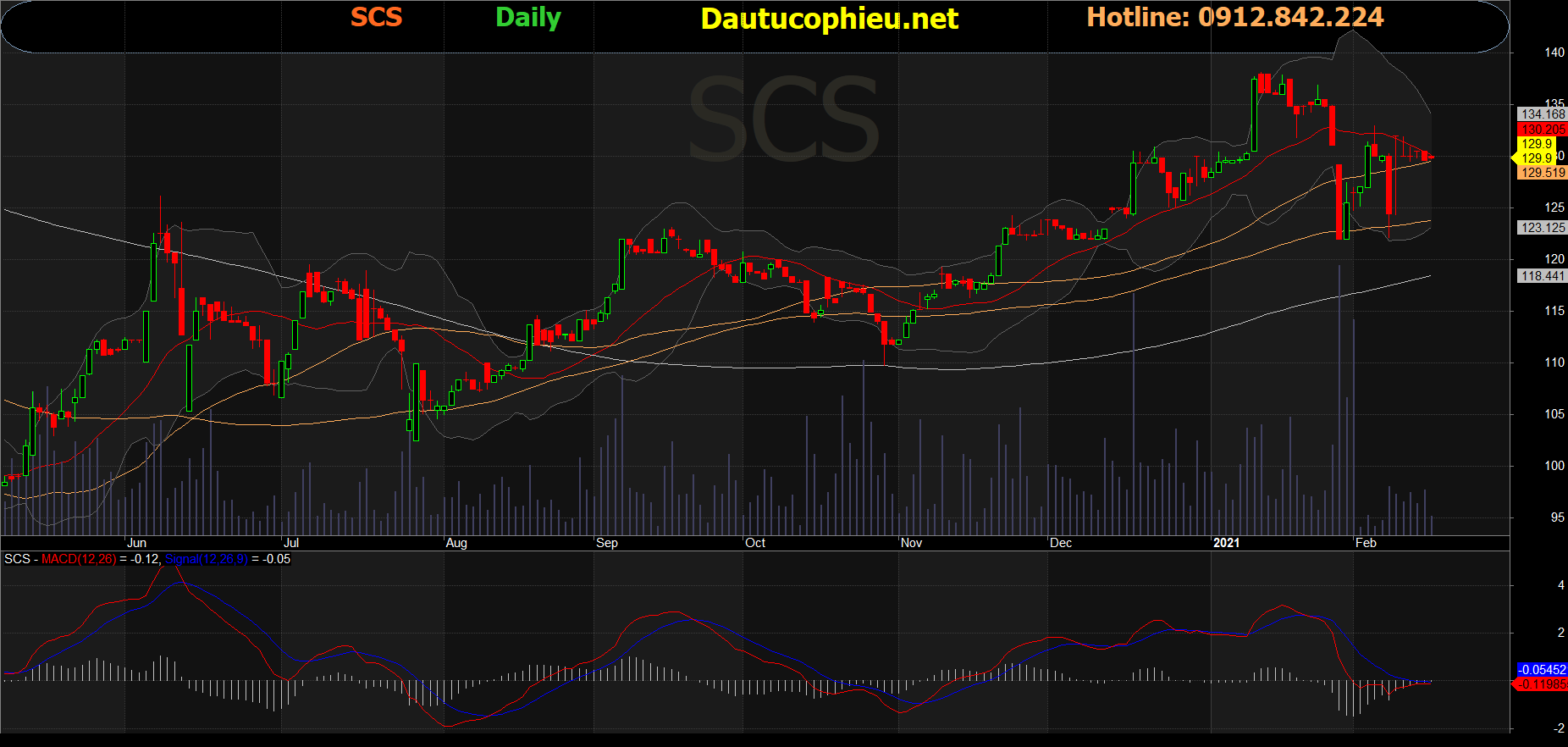Click the Oct marker on time axis
The width and height of the screenshot is (1568, 747).
click(755, 543)
